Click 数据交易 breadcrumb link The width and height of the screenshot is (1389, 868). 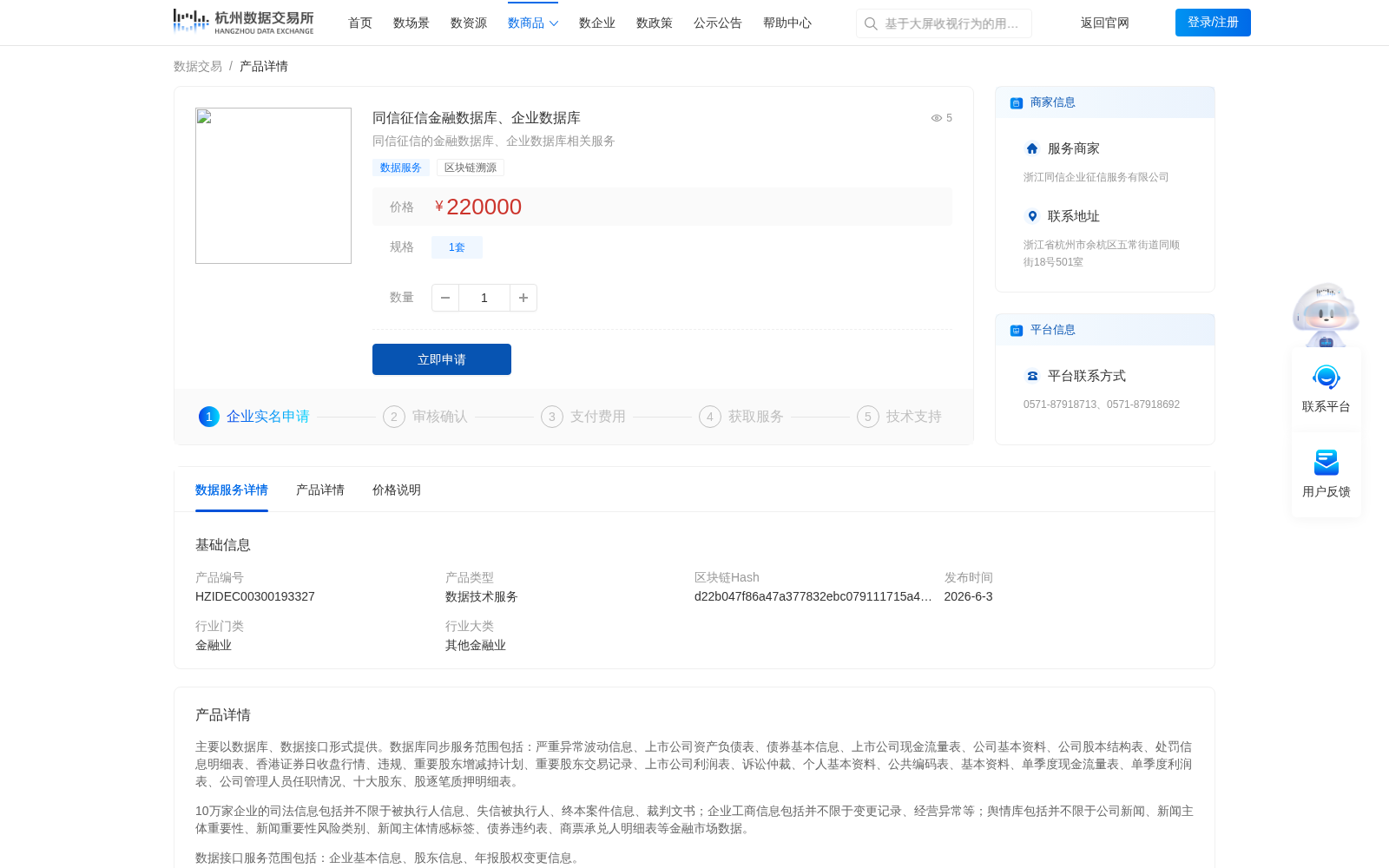tap(198, 67)
